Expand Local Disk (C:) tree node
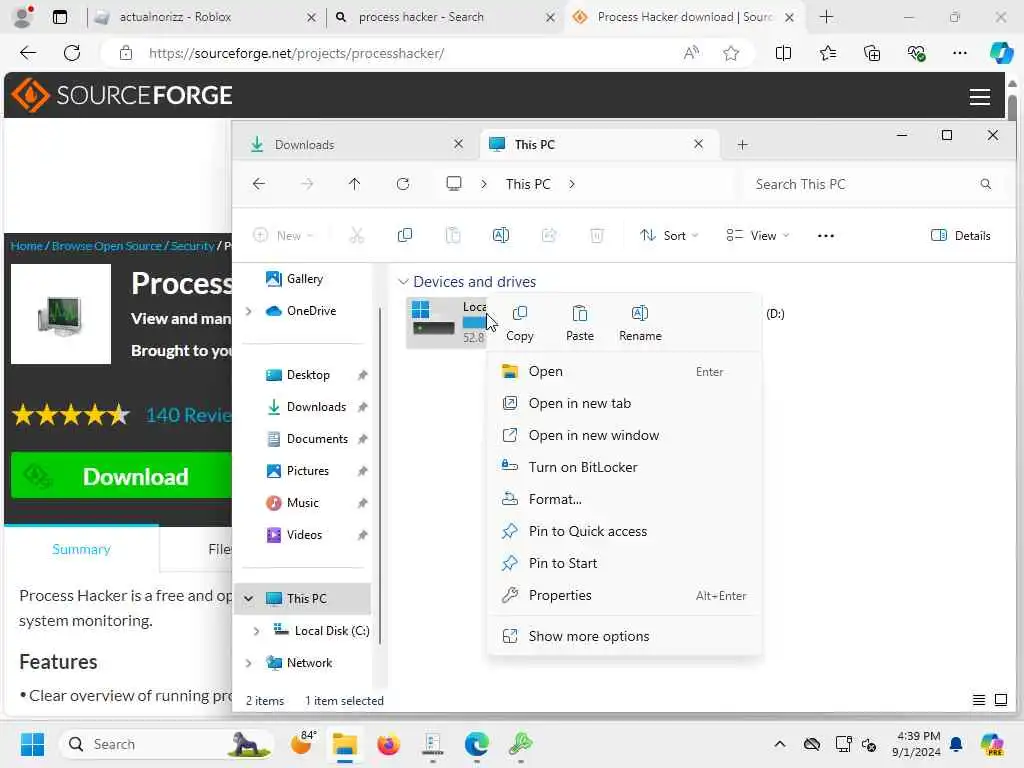 click(256, 631)
